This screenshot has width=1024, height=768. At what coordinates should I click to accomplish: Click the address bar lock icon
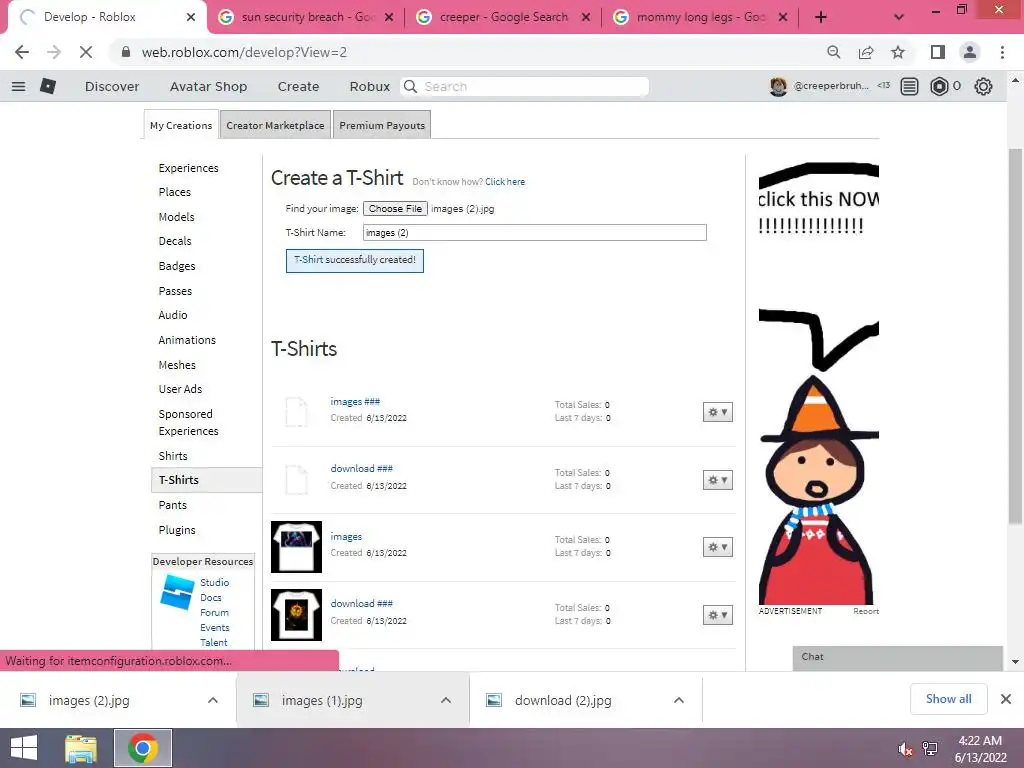click(x=126, y=52)
